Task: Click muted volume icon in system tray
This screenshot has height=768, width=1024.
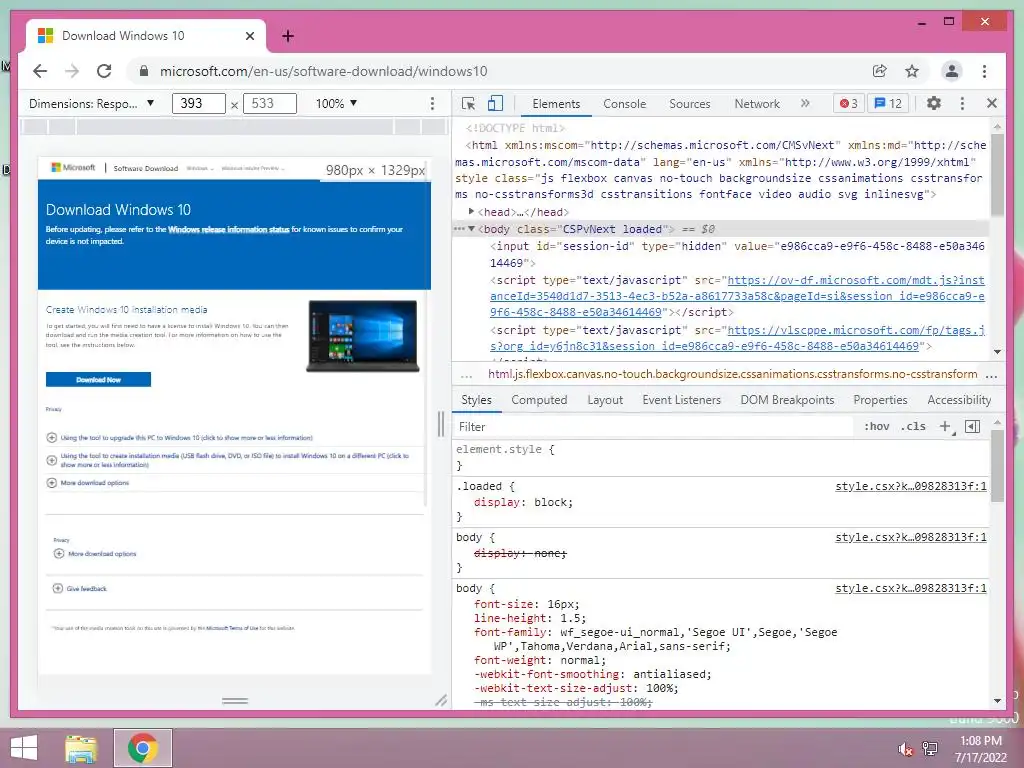Action: pyautogui.click(x=905, y=749)
